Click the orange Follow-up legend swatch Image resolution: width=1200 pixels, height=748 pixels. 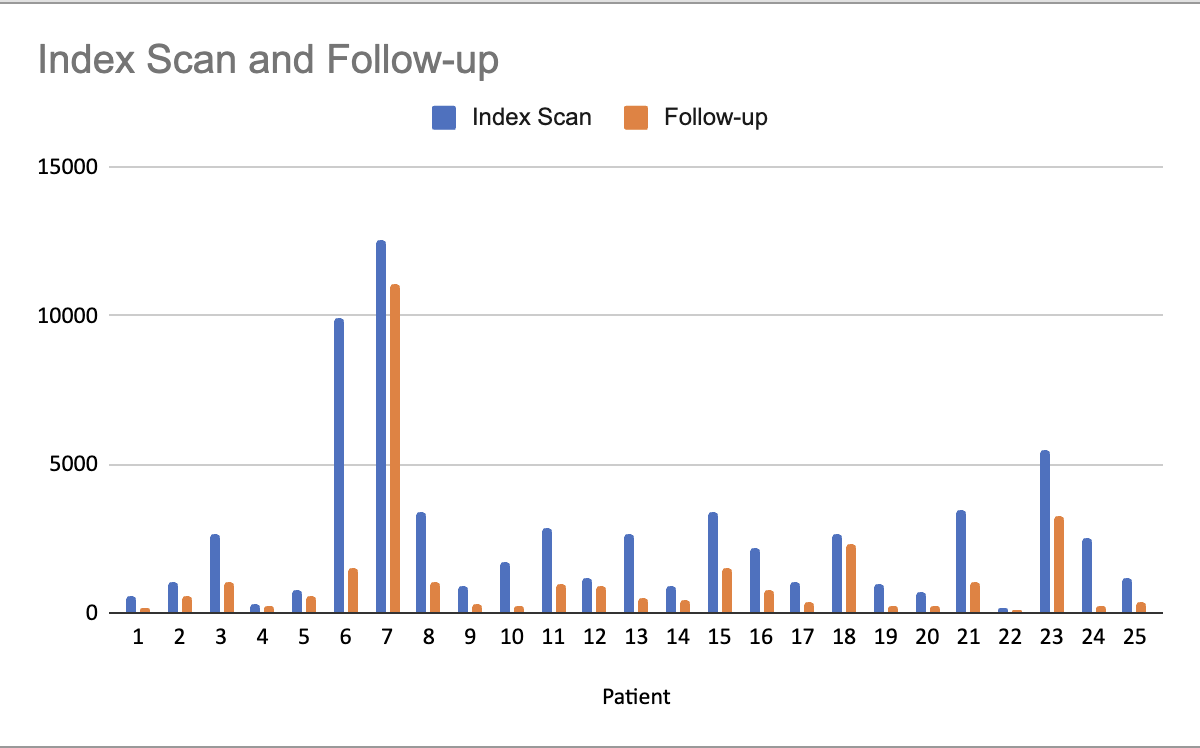point(635,118)
